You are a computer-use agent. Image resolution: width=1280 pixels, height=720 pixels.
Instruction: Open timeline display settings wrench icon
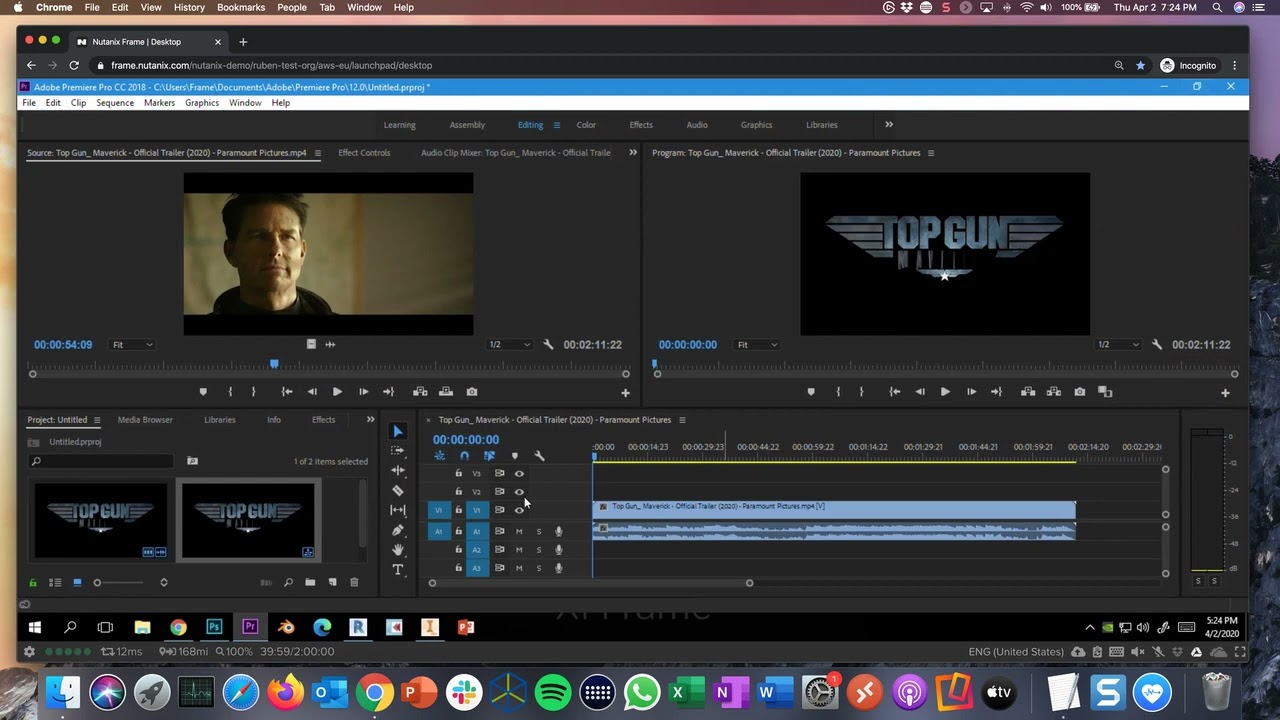pyautogui.click(x=539, y=456)
